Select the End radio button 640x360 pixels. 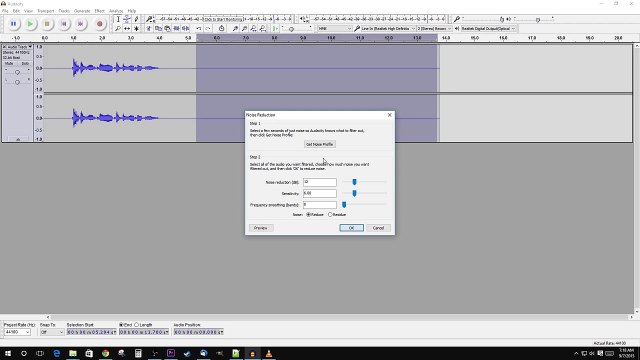pos(121,325)
